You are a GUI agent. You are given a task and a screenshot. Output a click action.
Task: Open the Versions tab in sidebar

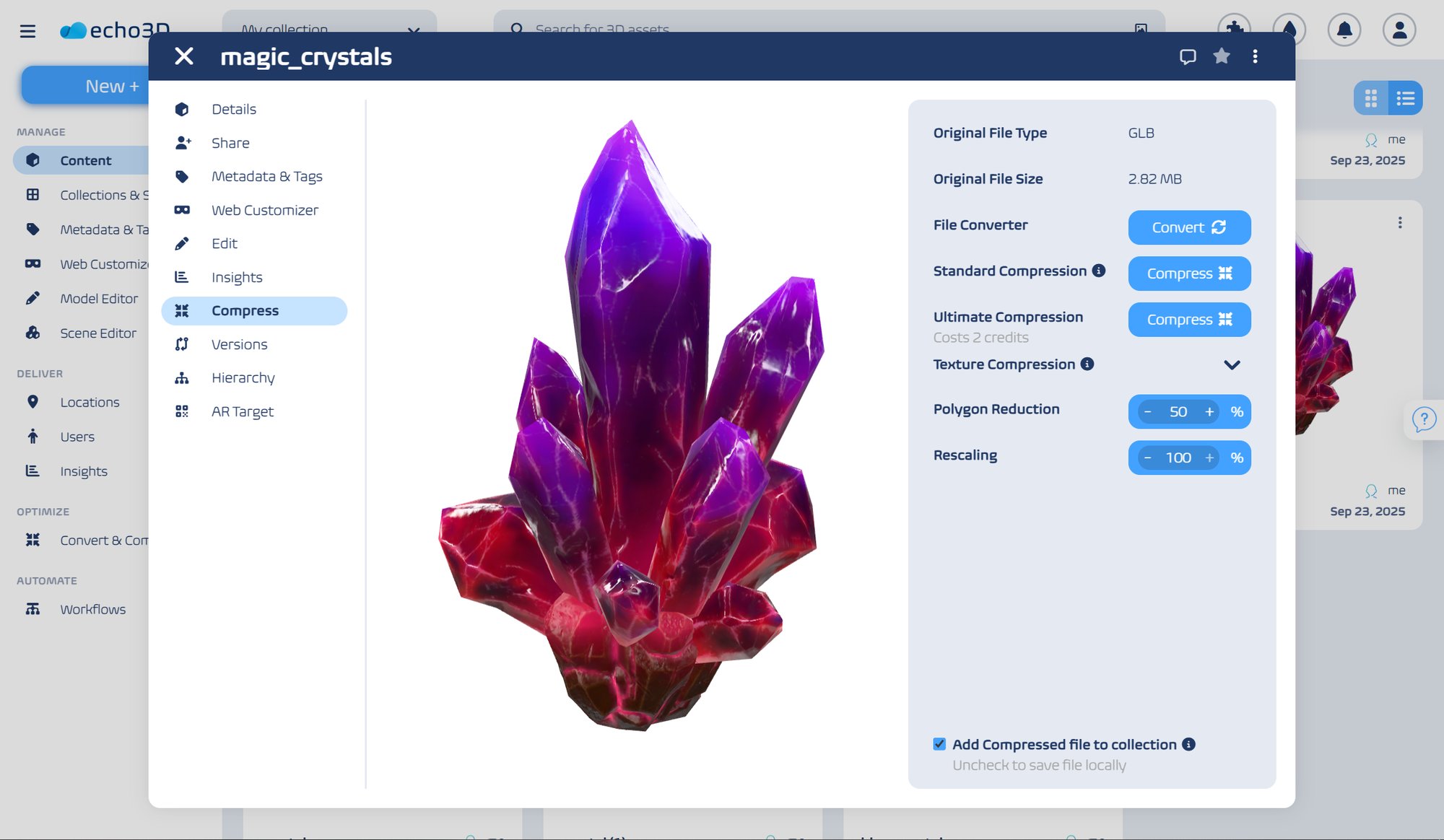[x=239, y=344]
